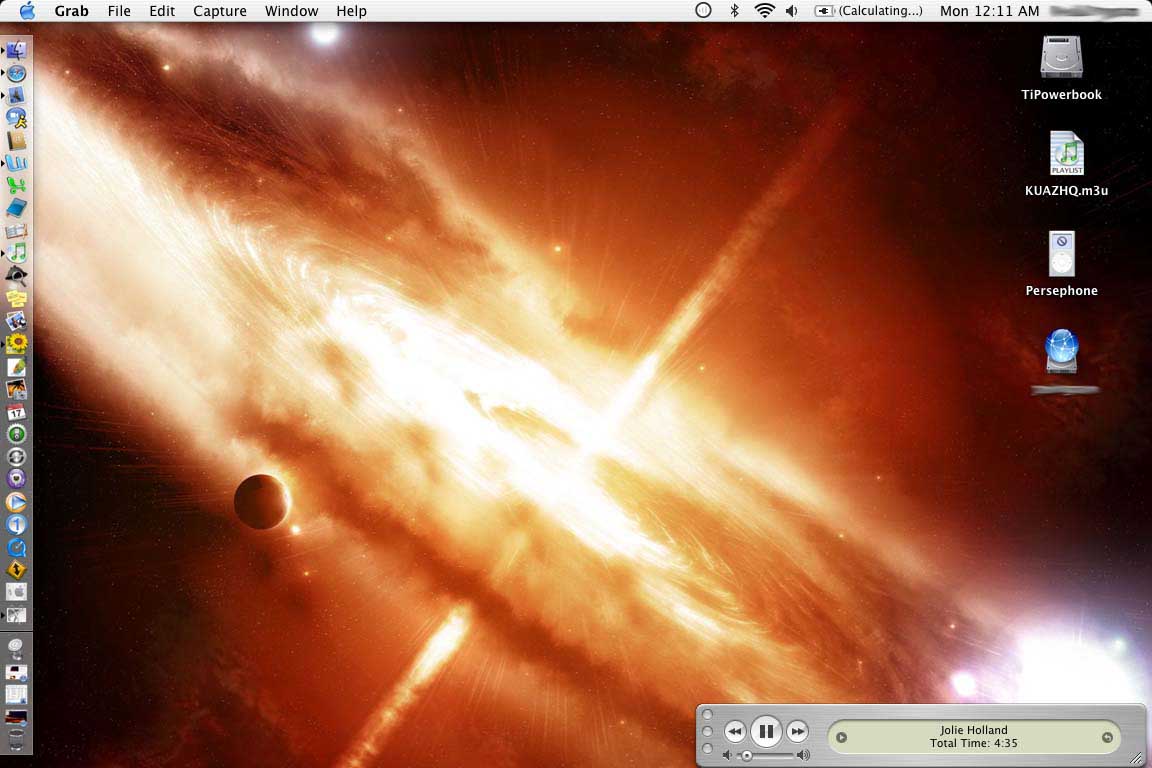Open Finder from the Dock
This screenshot has height=768, width=1152.
point(16,50)
